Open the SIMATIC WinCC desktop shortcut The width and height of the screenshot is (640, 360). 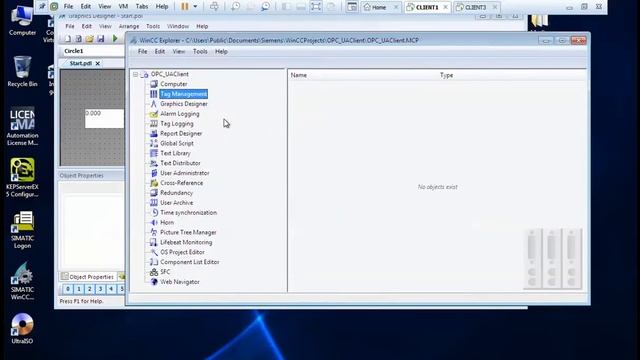click(22, 281)
